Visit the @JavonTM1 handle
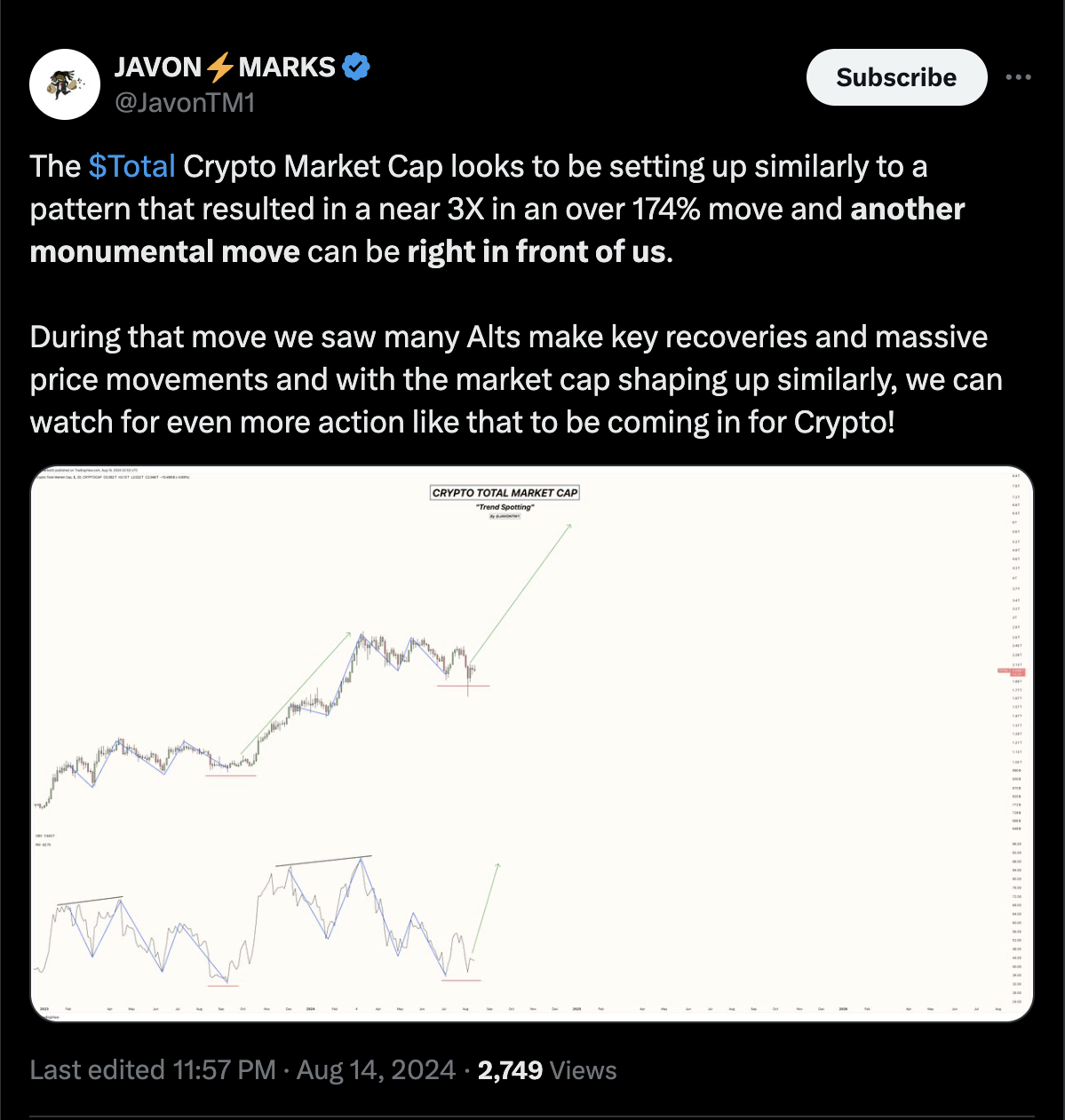The width and height of the screenshot is (1065, 1120). 185,103
